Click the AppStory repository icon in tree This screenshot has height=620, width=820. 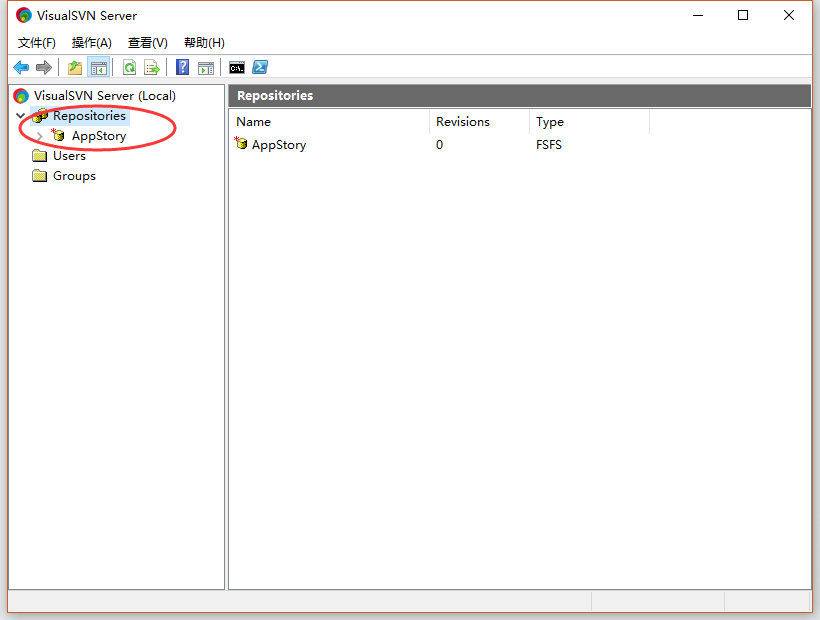pos(58,135)
